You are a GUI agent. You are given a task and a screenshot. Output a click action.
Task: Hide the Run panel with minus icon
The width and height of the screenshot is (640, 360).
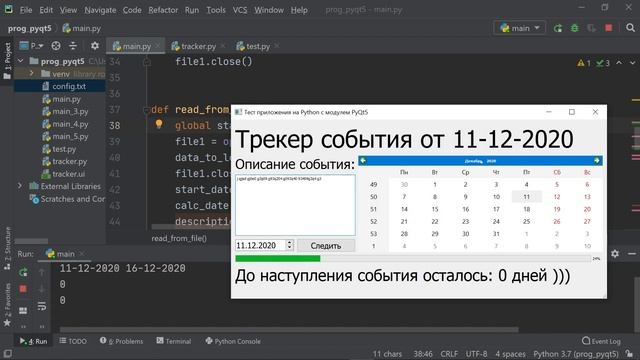[x=632, y=254]
